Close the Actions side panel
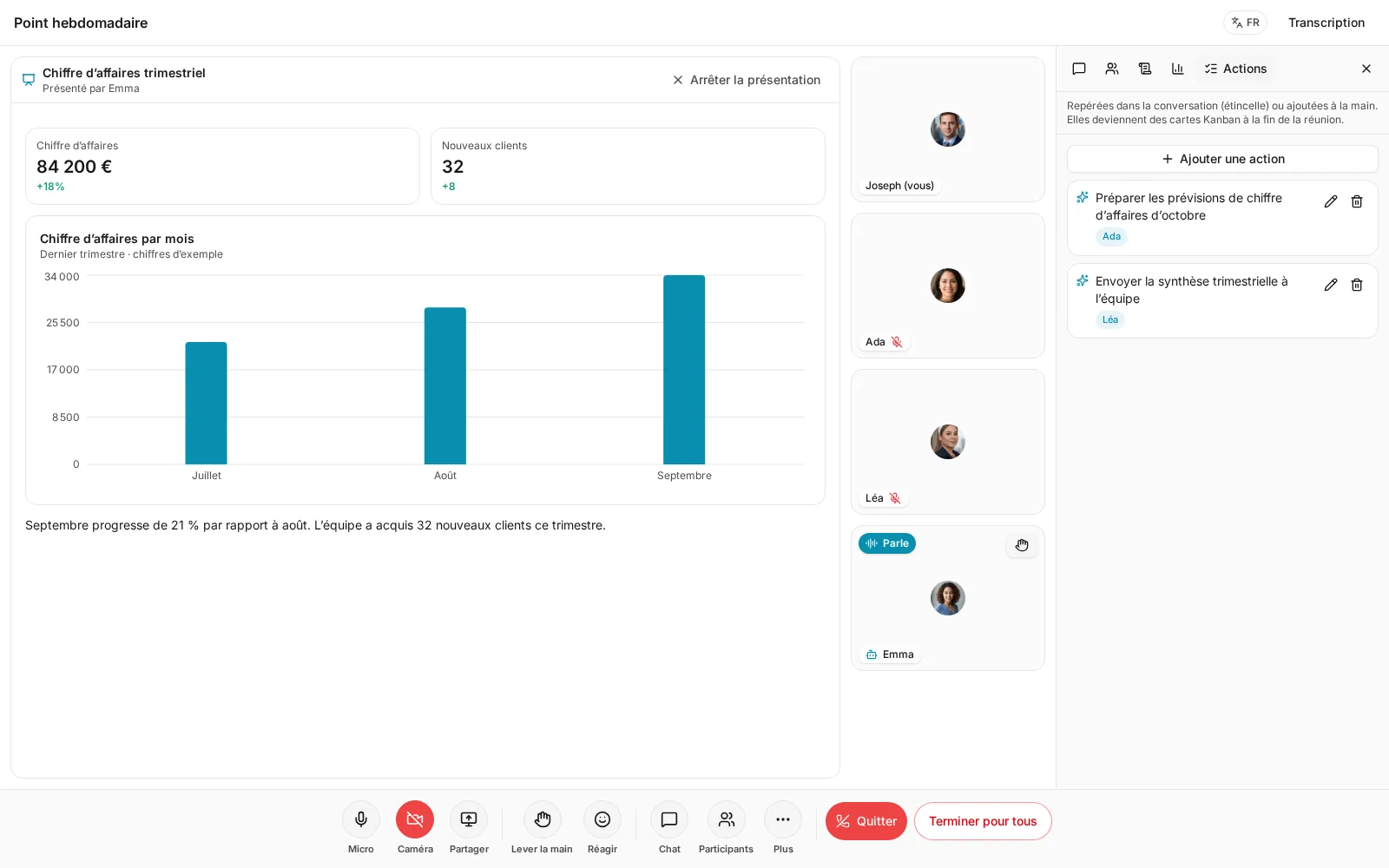 pos(1366,69)
